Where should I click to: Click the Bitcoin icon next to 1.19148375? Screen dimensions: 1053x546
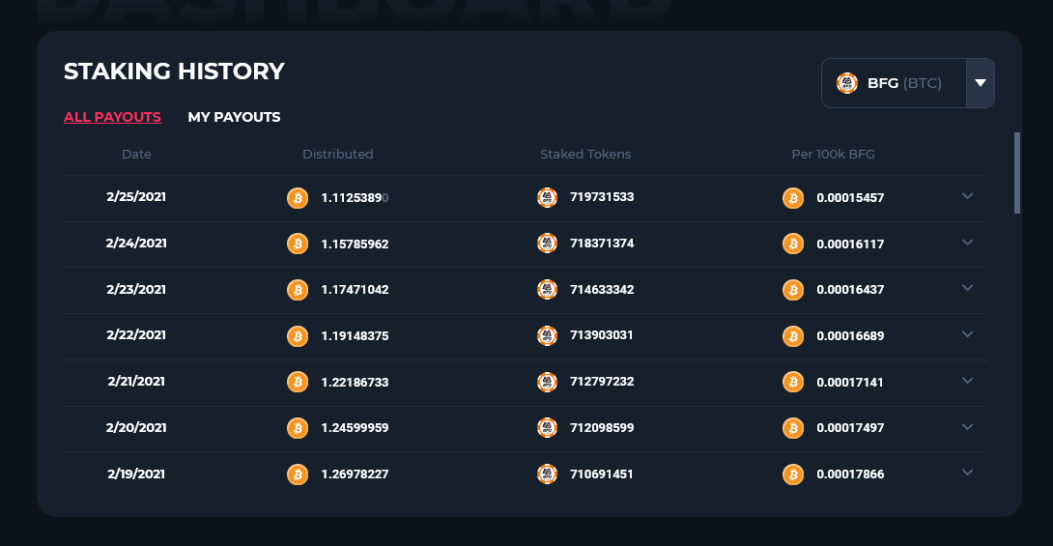pos(297,336)
